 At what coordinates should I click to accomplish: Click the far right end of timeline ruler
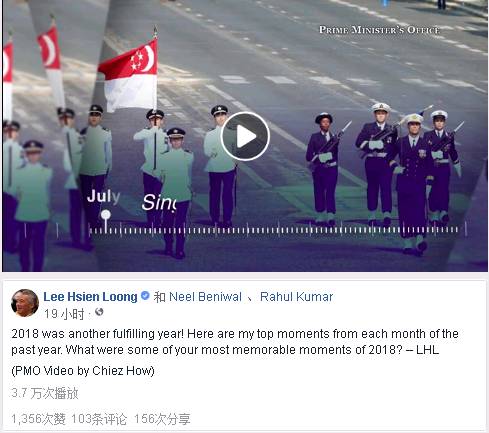pyautogui.click(x=465, y=229)
